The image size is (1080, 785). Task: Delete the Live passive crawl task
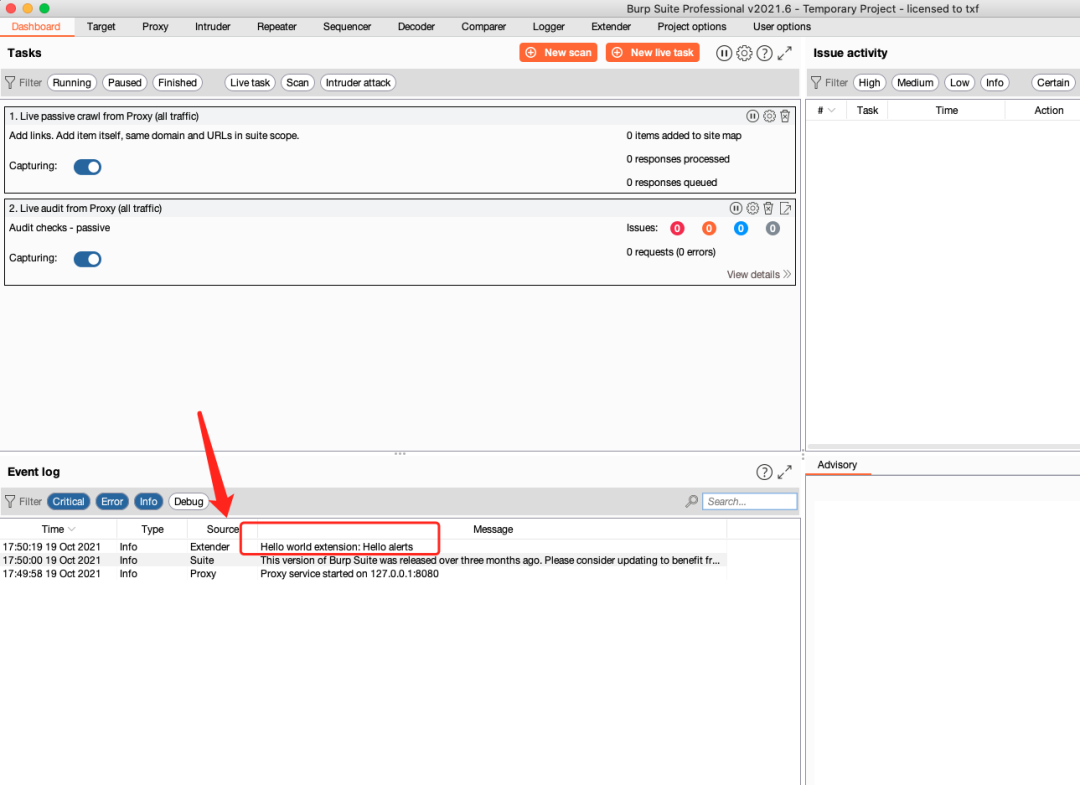[785, 116]
